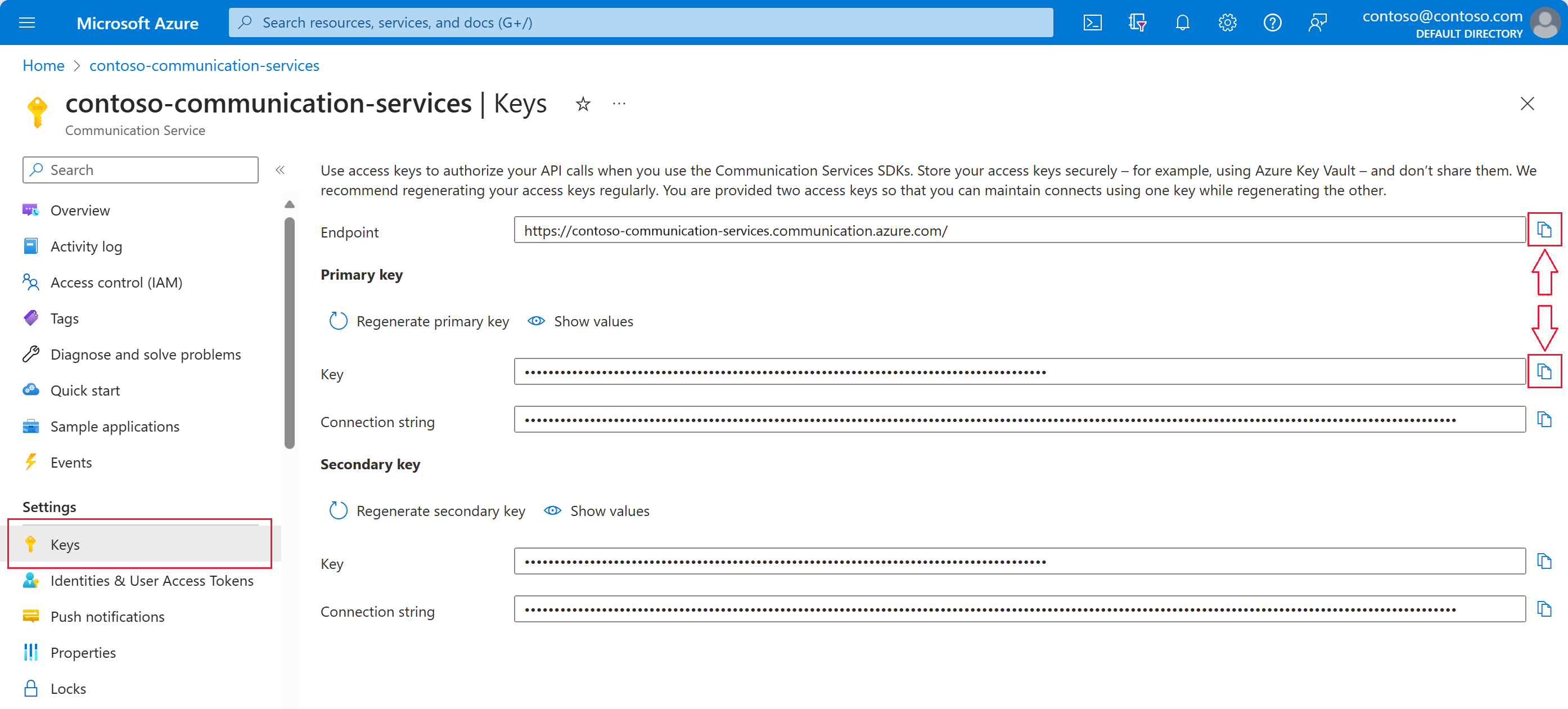
Task: Copy the primary Key value
Action: [x=1544, y=371]
